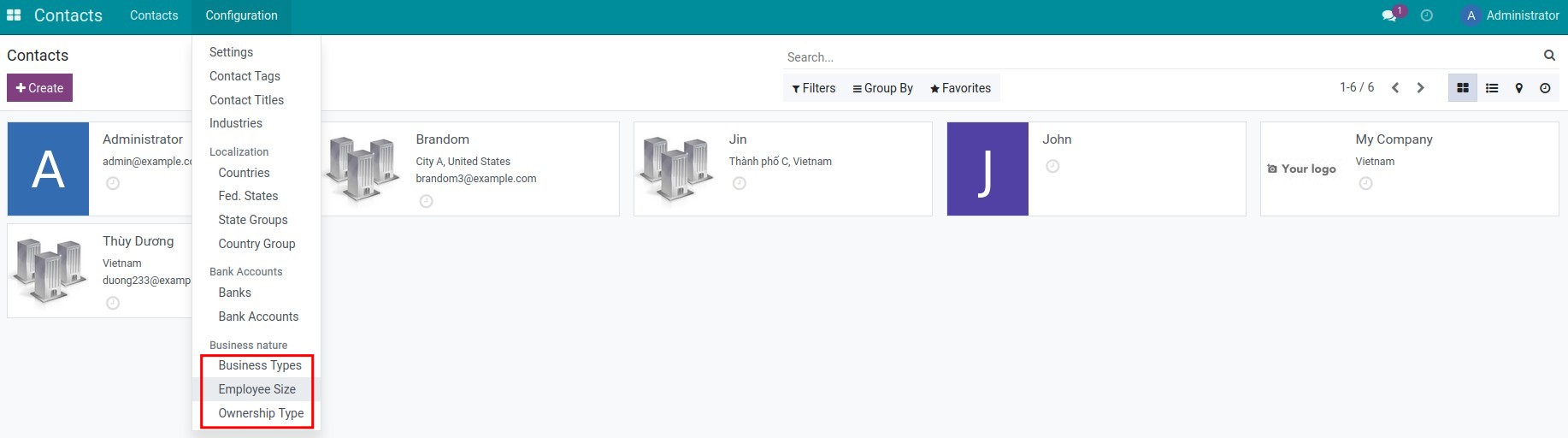Image resolution: width=1568 pixels, height=438 pixels.
Task: Click the Create button
Action: pyautogui.click(x=39, y=88)
